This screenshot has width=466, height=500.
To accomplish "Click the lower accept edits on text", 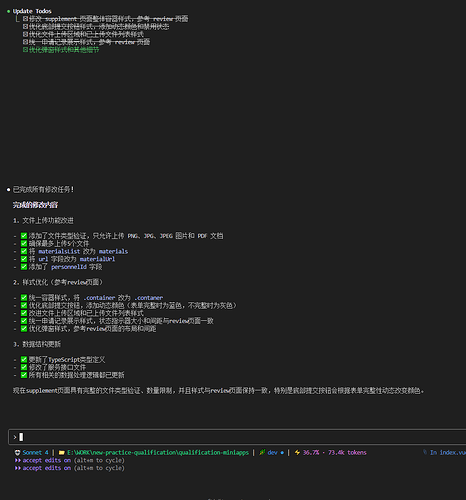I will 47,468.
